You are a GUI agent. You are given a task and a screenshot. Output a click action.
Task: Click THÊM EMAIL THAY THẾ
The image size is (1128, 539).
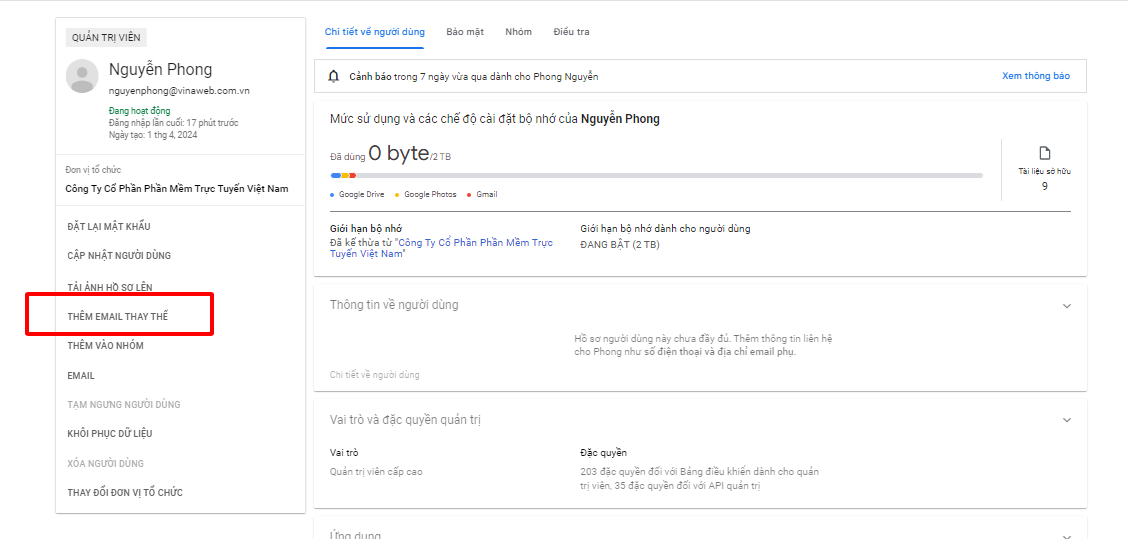click(x=118, y=317)
